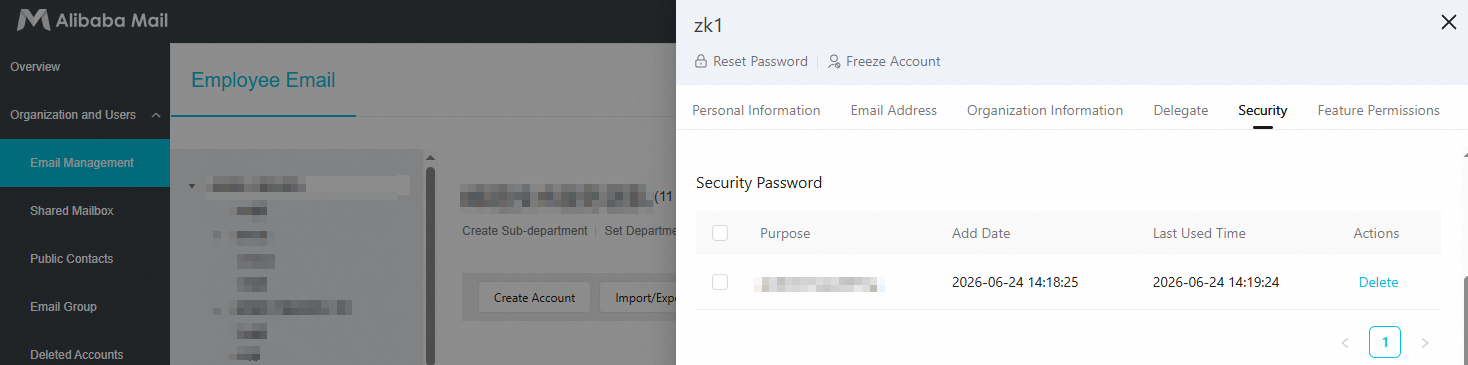Go to previous page arrow
The image size is (1468, 365).
pyautogui.click(x=1345, y=343)
